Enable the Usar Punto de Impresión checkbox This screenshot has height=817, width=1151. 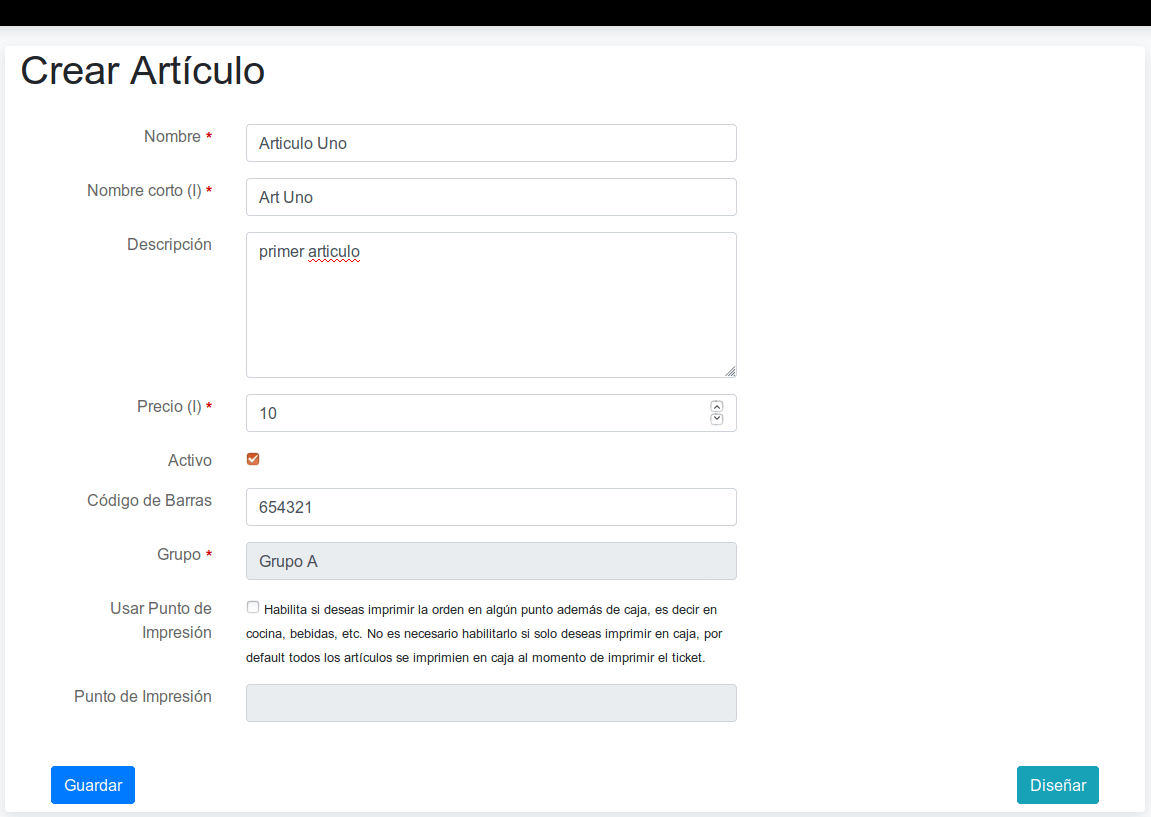click(253, 607)
